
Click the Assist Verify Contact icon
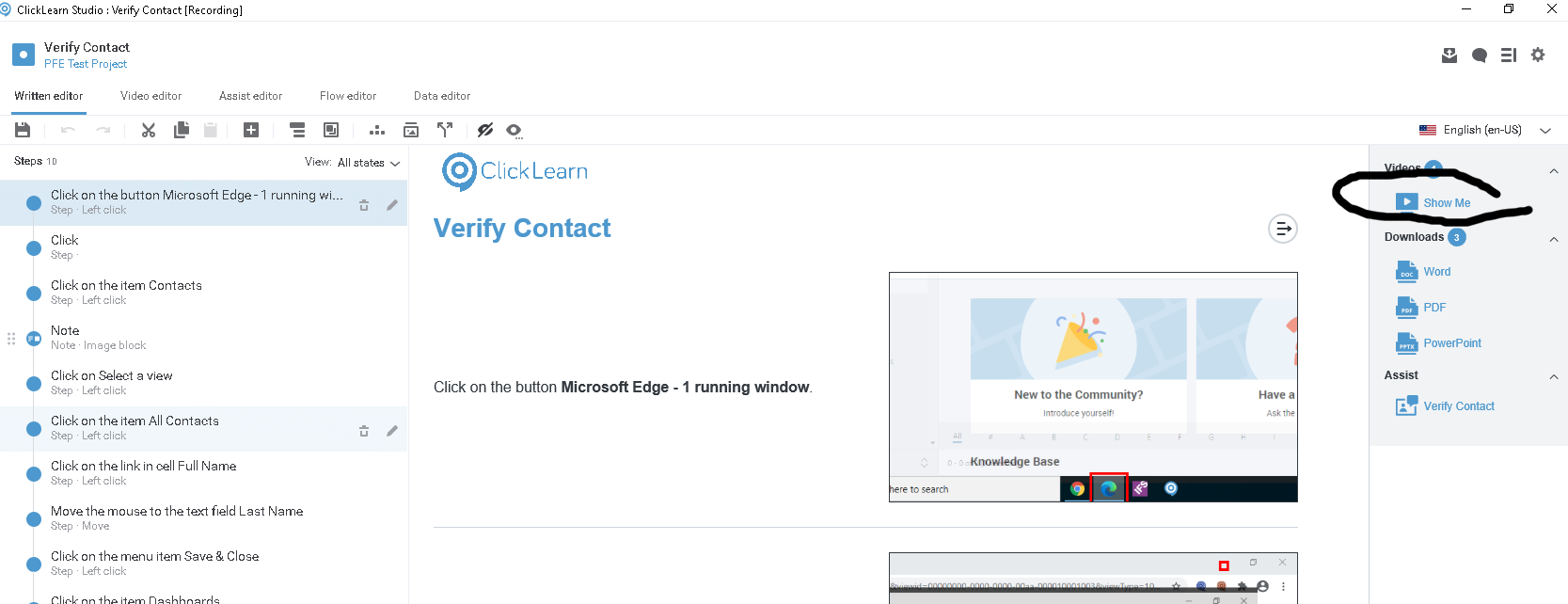click(1406, 406)
